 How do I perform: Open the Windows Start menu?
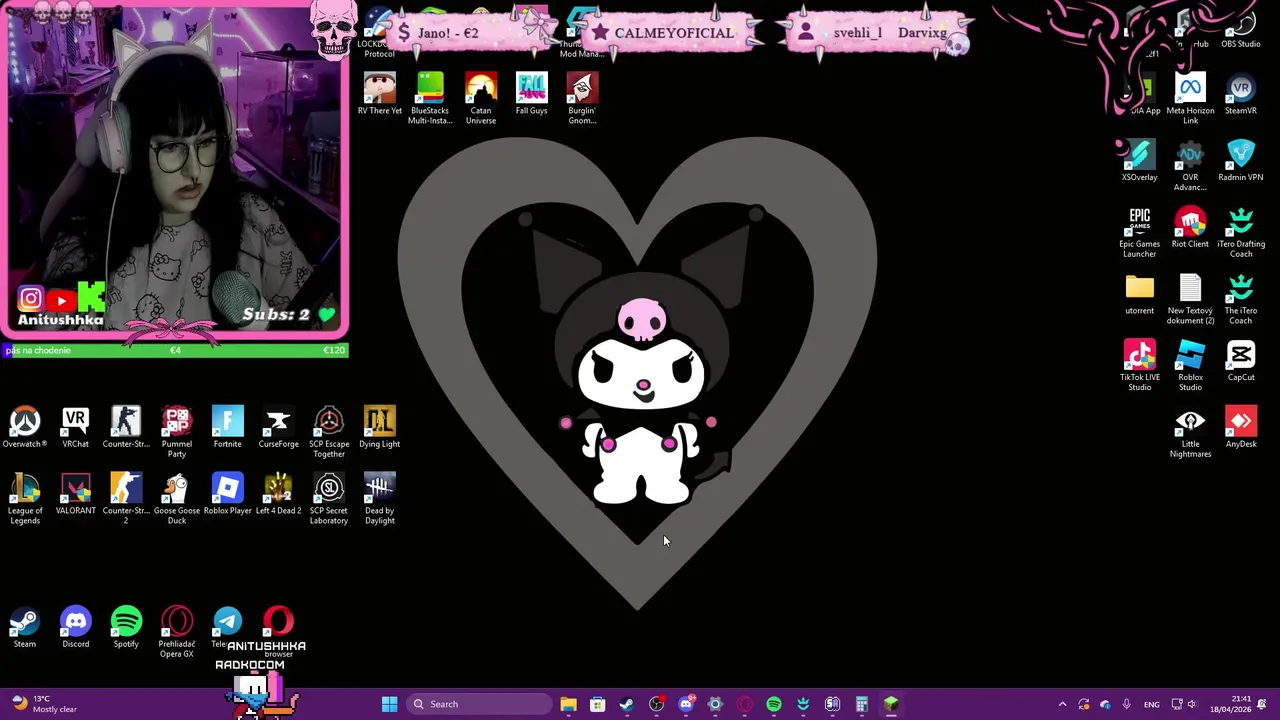click(389, 704)
